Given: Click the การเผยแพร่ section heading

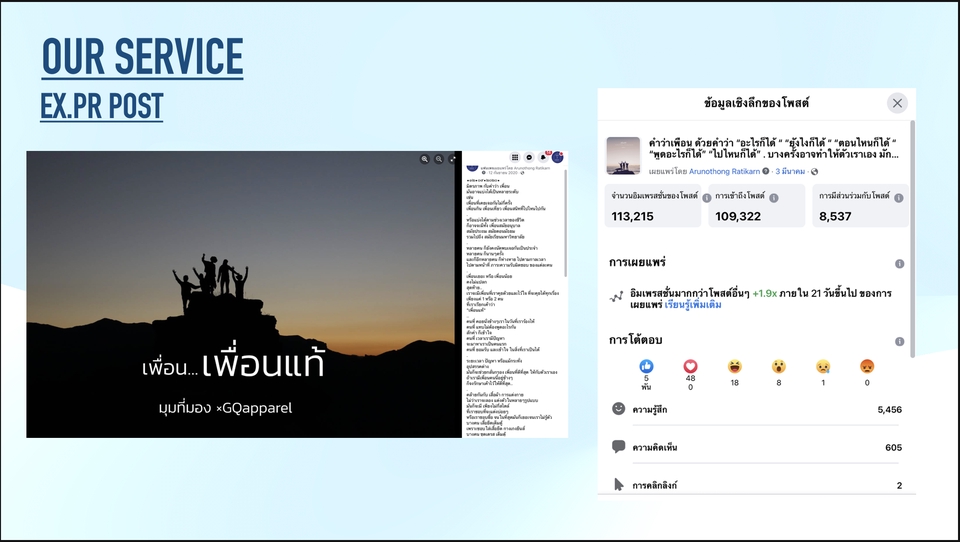Looking at the screenshot, I should pyautogui.click(x=637, y=262).
